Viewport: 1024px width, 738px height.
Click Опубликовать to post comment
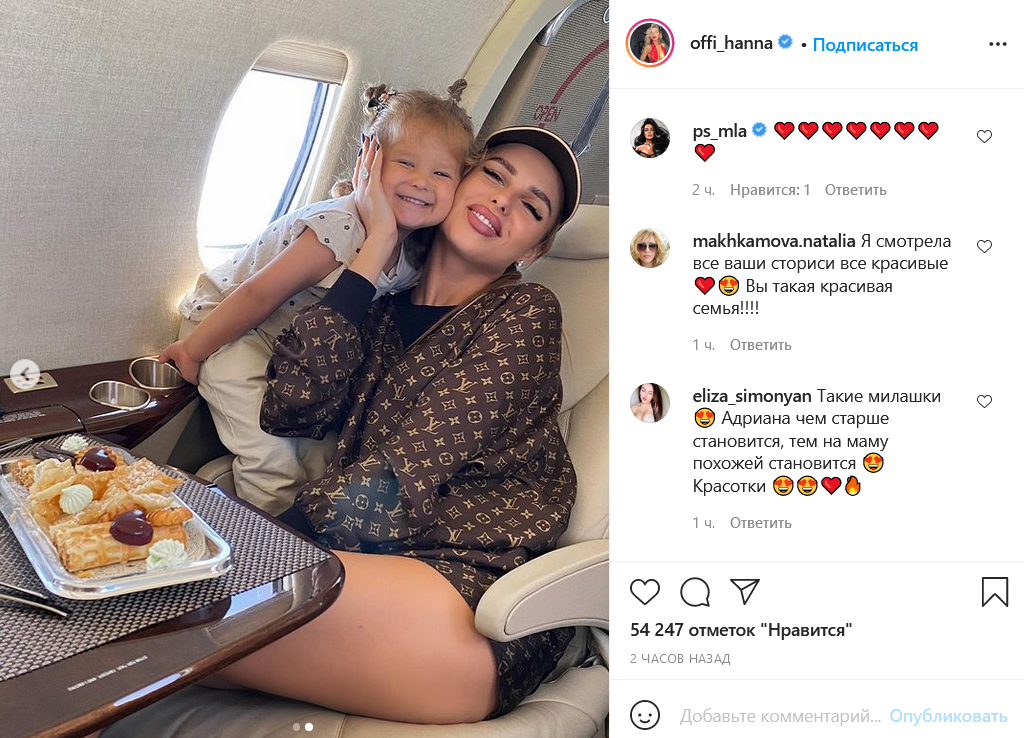948,716
